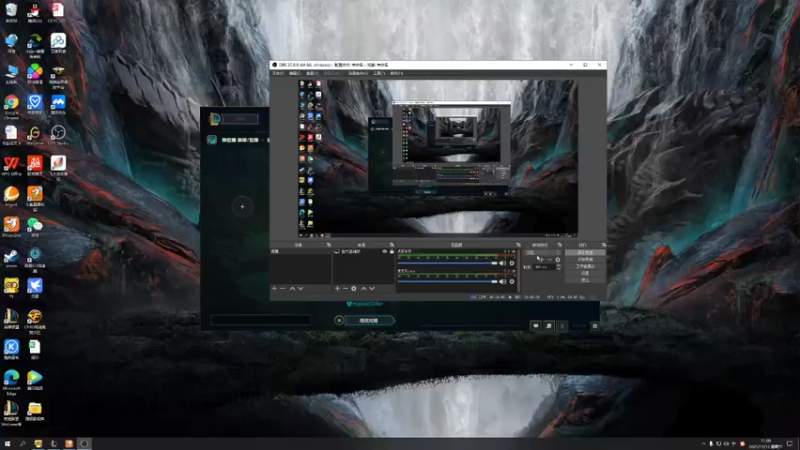Open WPS Office desktop shortcut
This screenshot has width=800, height=450.
[11, 167]
